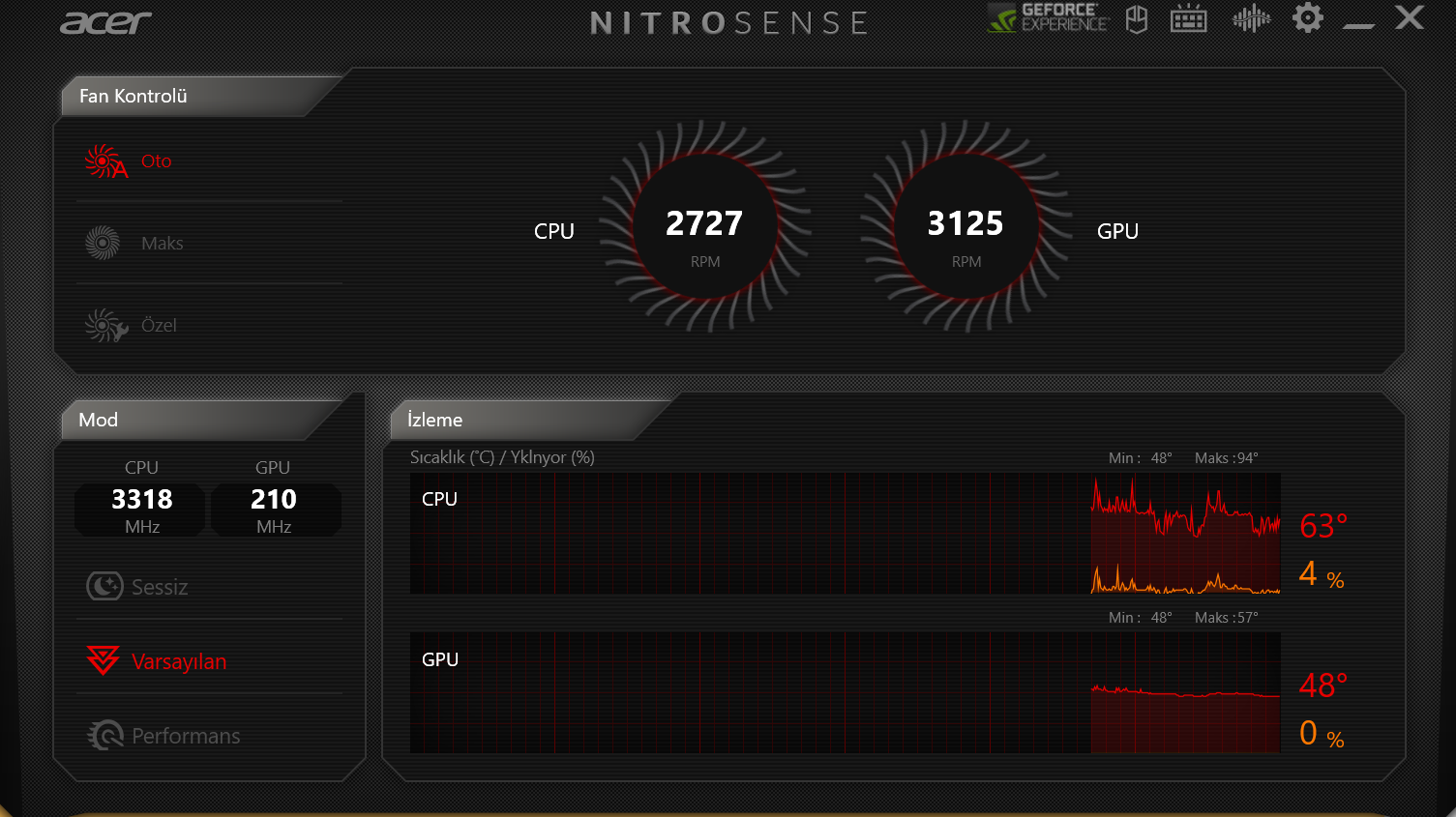Click the GPU fan RPM gauge
Viewport: 1456px width, 817px height.
[966, 226]
